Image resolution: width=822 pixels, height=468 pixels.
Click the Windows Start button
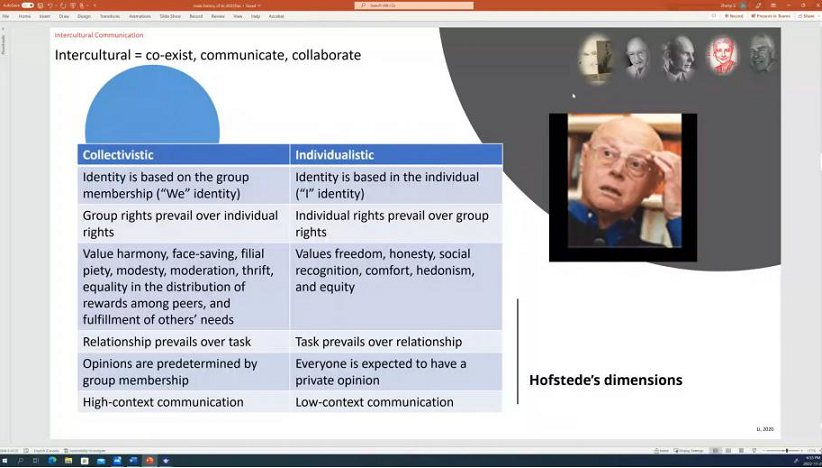click(6, 461)
